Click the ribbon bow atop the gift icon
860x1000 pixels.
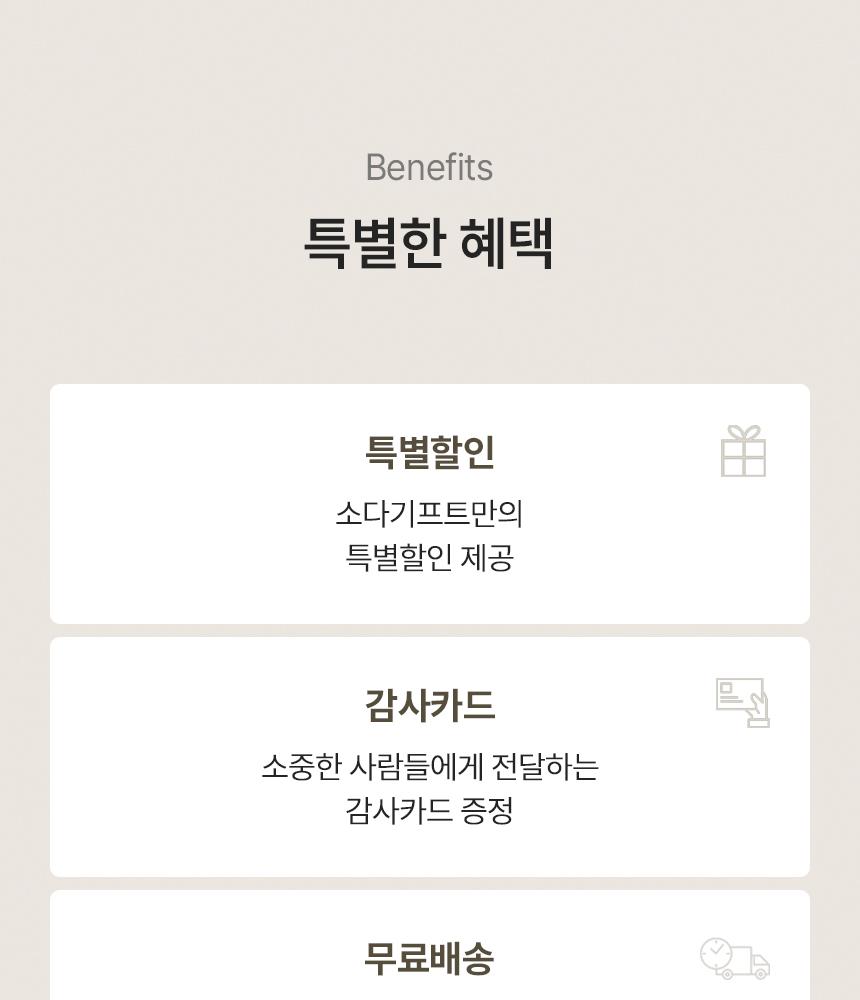point(743,433)
